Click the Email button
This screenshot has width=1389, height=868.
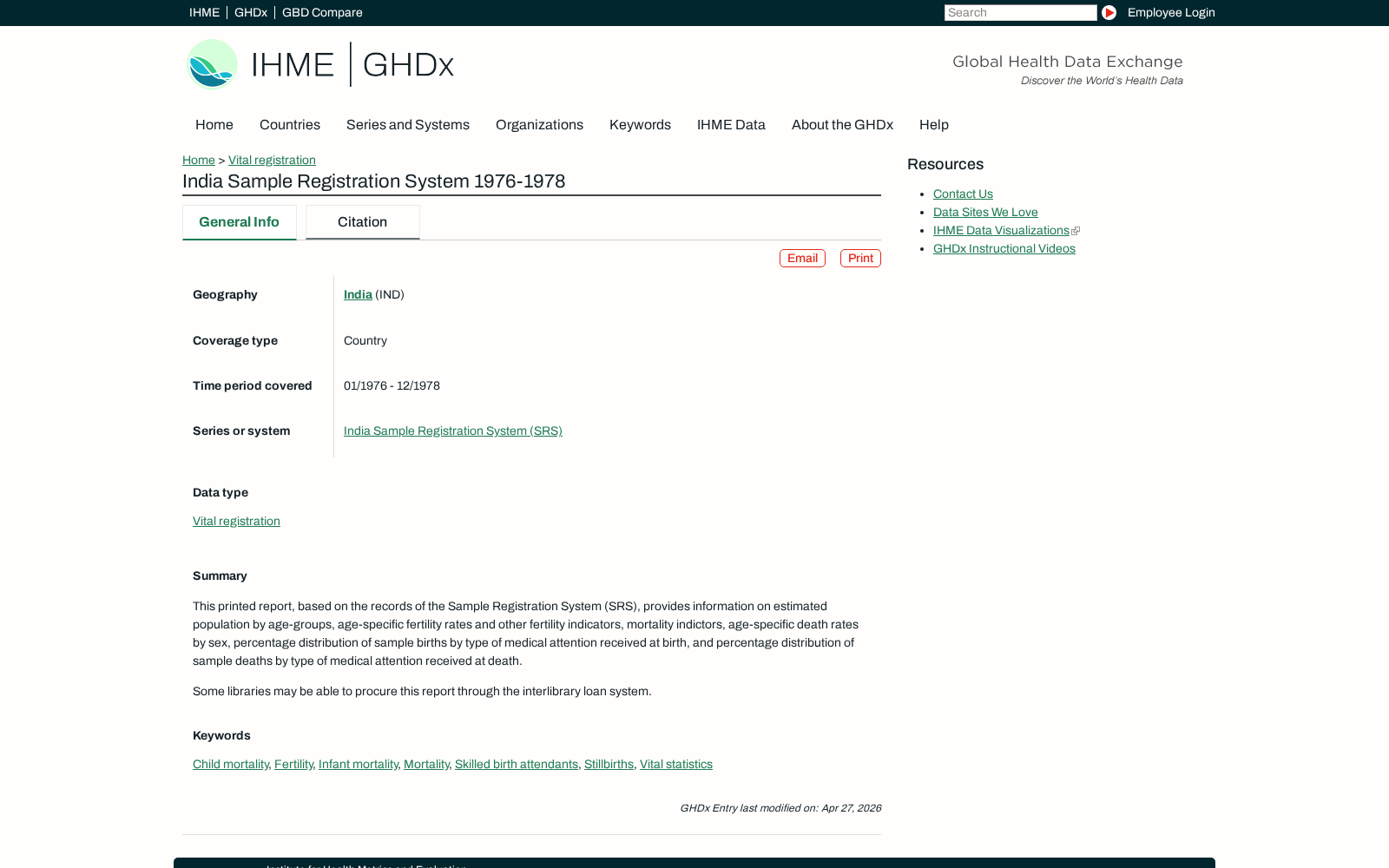(x=802, y=259)
